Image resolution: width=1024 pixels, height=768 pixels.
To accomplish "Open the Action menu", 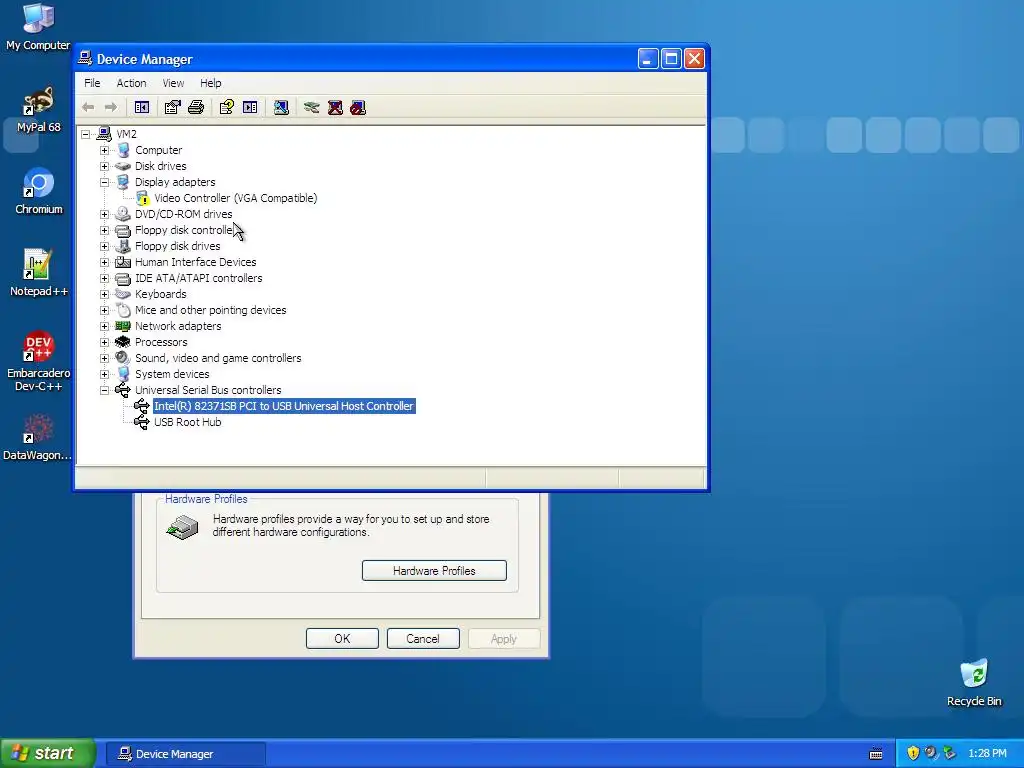I will (x=131, y=83).
